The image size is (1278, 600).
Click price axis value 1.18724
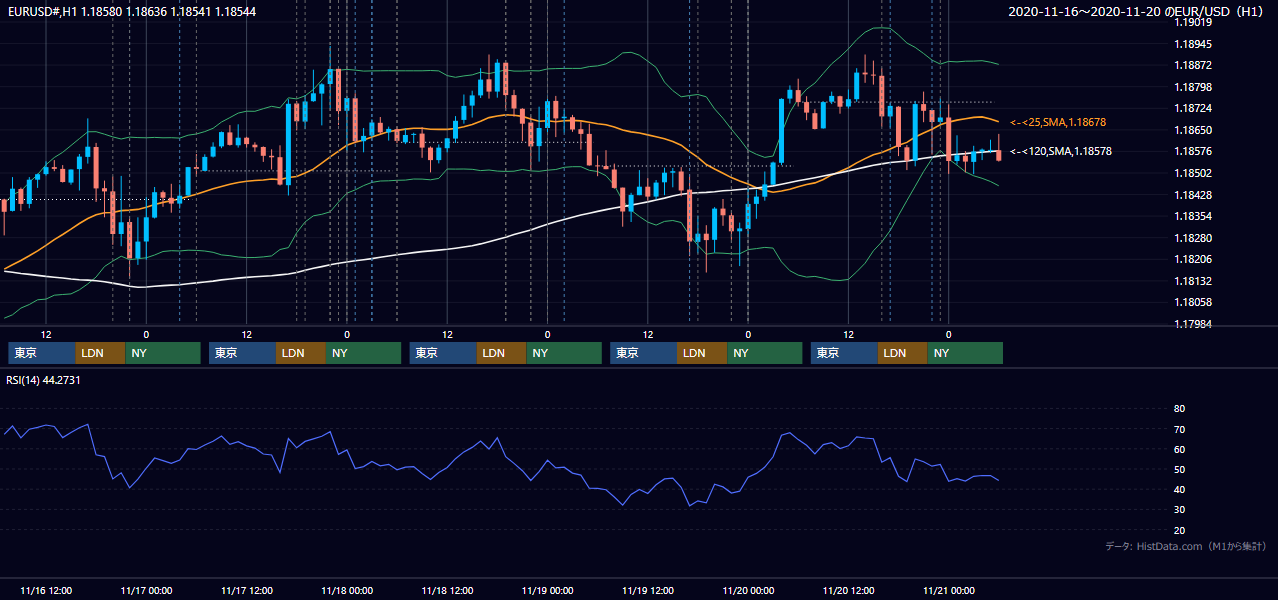coord(1193,108)
